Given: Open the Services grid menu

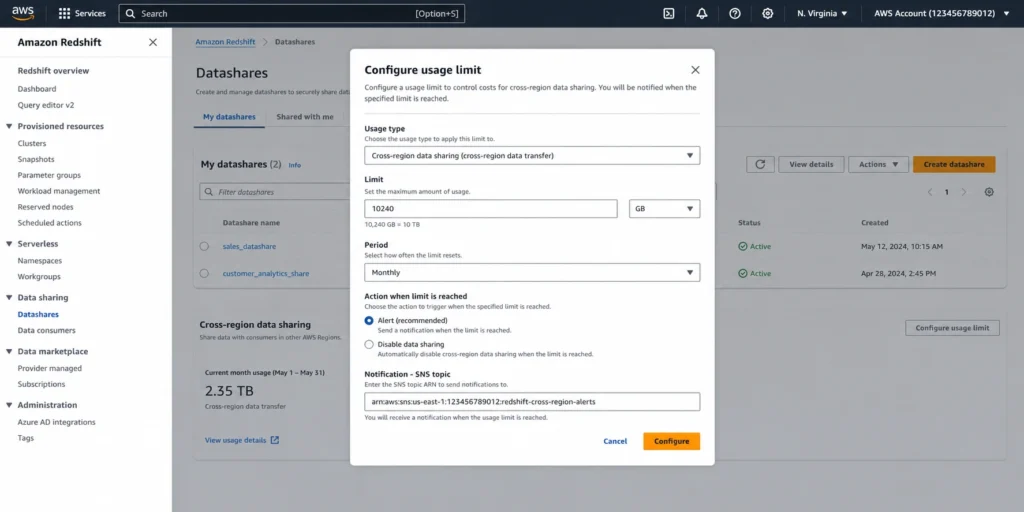Looking at the screenshot, I should [x=82, y=14].
